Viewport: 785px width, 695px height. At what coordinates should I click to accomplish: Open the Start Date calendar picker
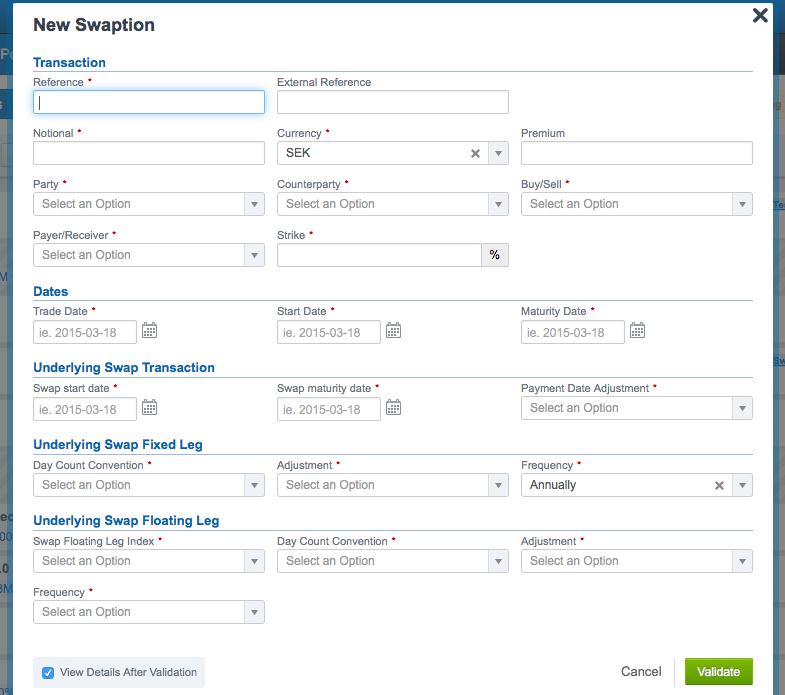tap(394, 331)
